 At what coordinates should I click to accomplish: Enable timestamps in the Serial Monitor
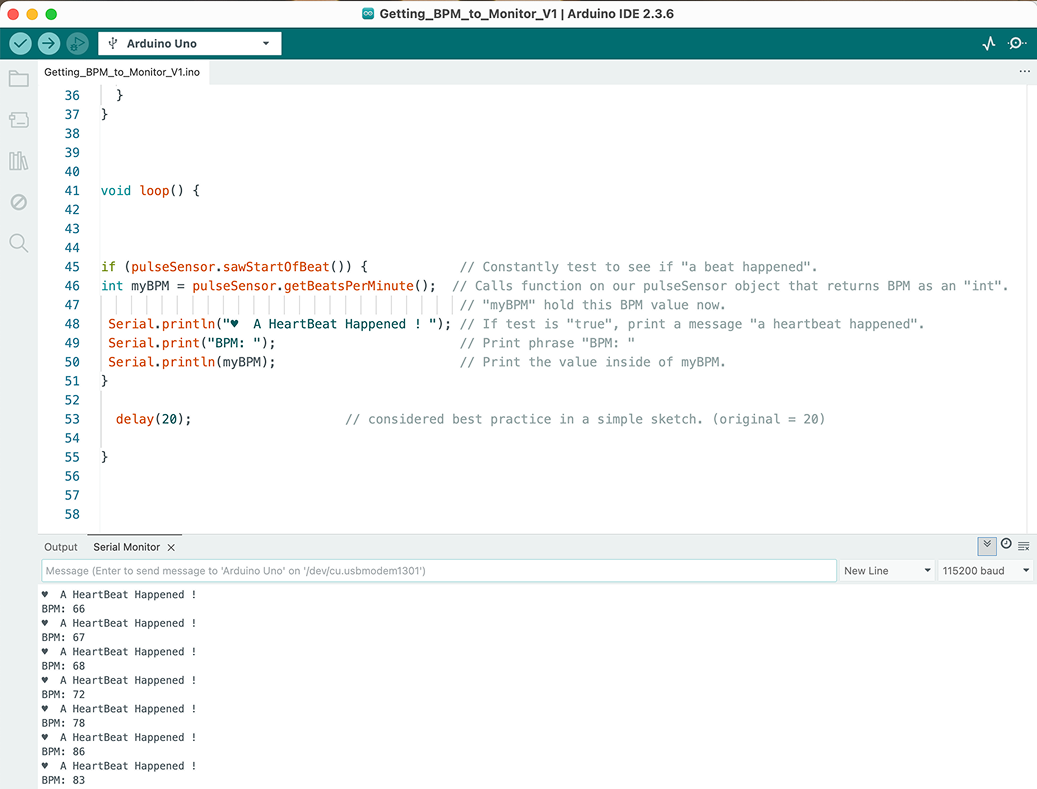[x=1005, y=546]
